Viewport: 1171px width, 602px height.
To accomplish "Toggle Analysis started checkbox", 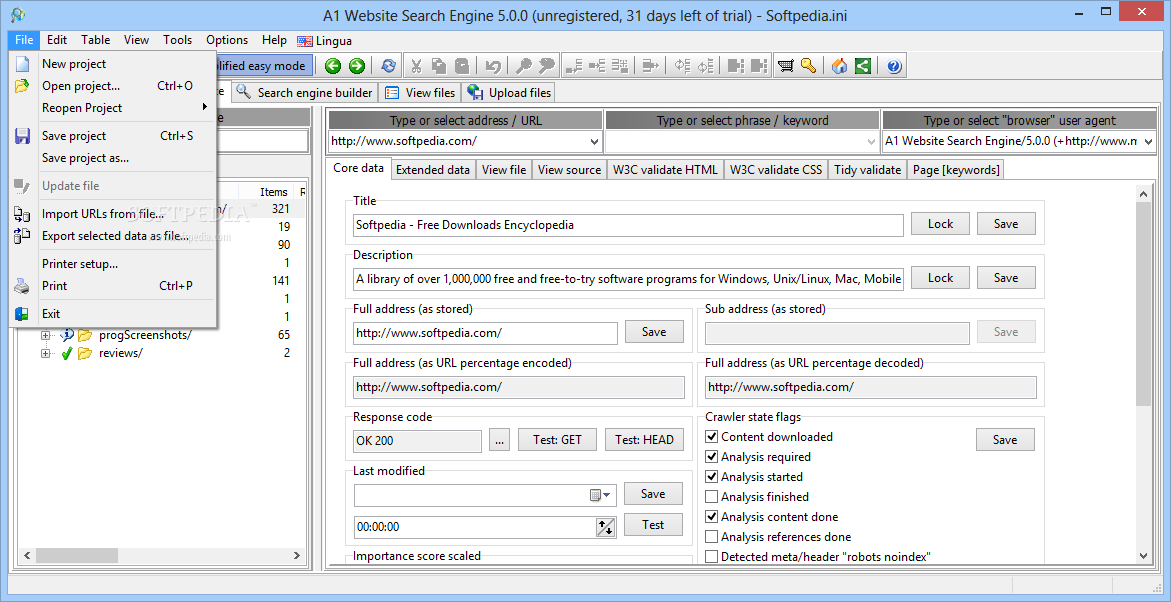I will click(712, 477).
